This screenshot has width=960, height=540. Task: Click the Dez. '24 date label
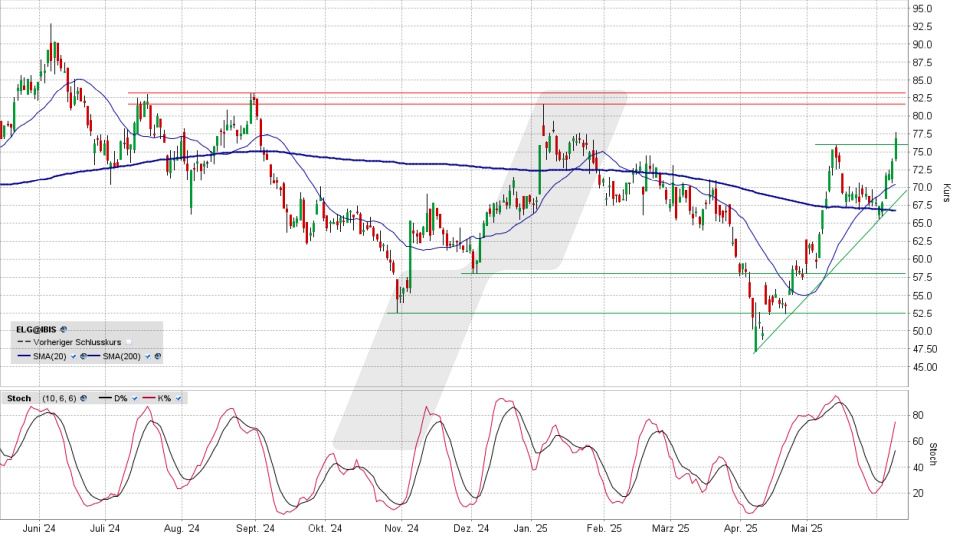tap(472, 528)
